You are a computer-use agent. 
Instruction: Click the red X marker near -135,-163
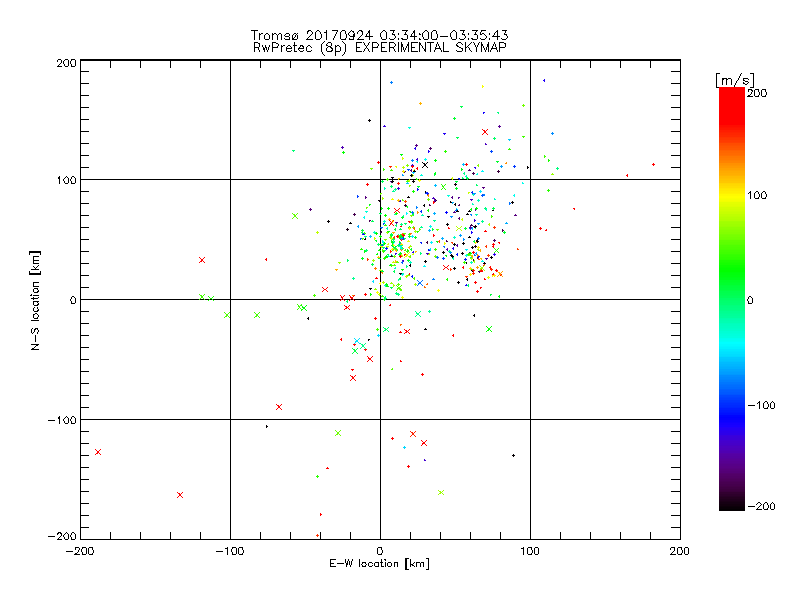[180, 495]
